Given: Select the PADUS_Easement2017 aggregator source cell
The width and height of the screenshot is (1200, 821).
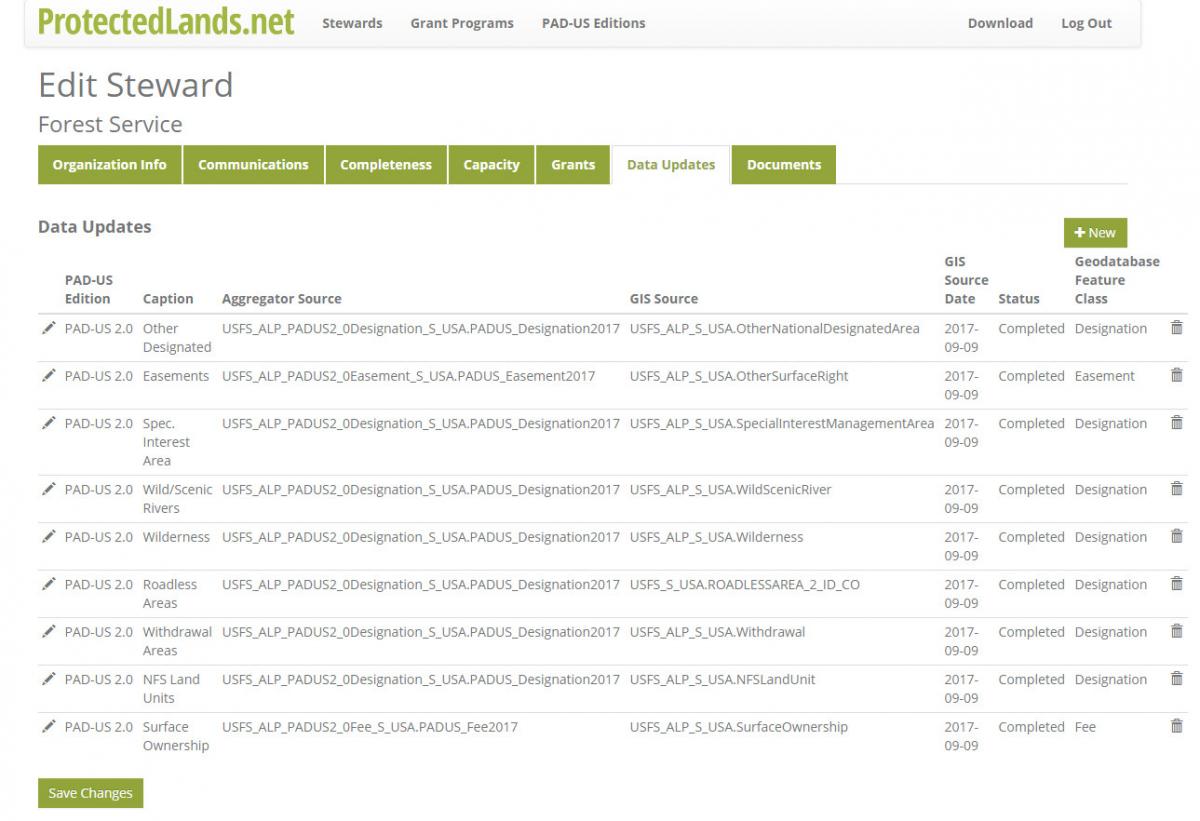Looking at the screenshot, I should [x=409, y=376].
